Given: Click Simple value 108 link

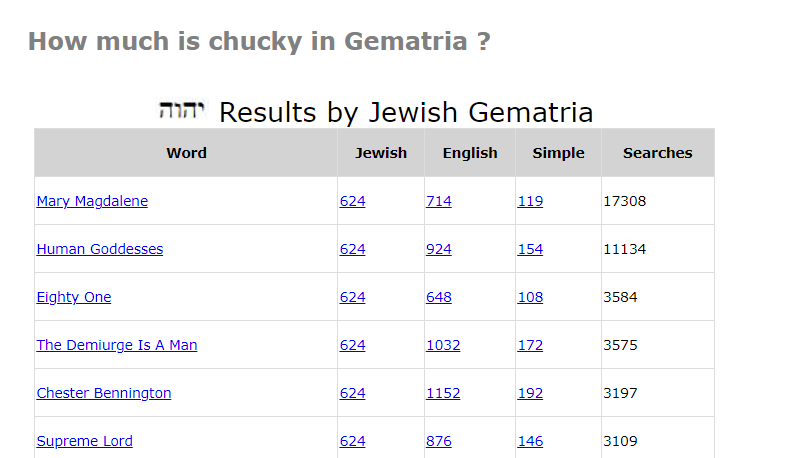Looking at the screenshot, I should 530,297.
